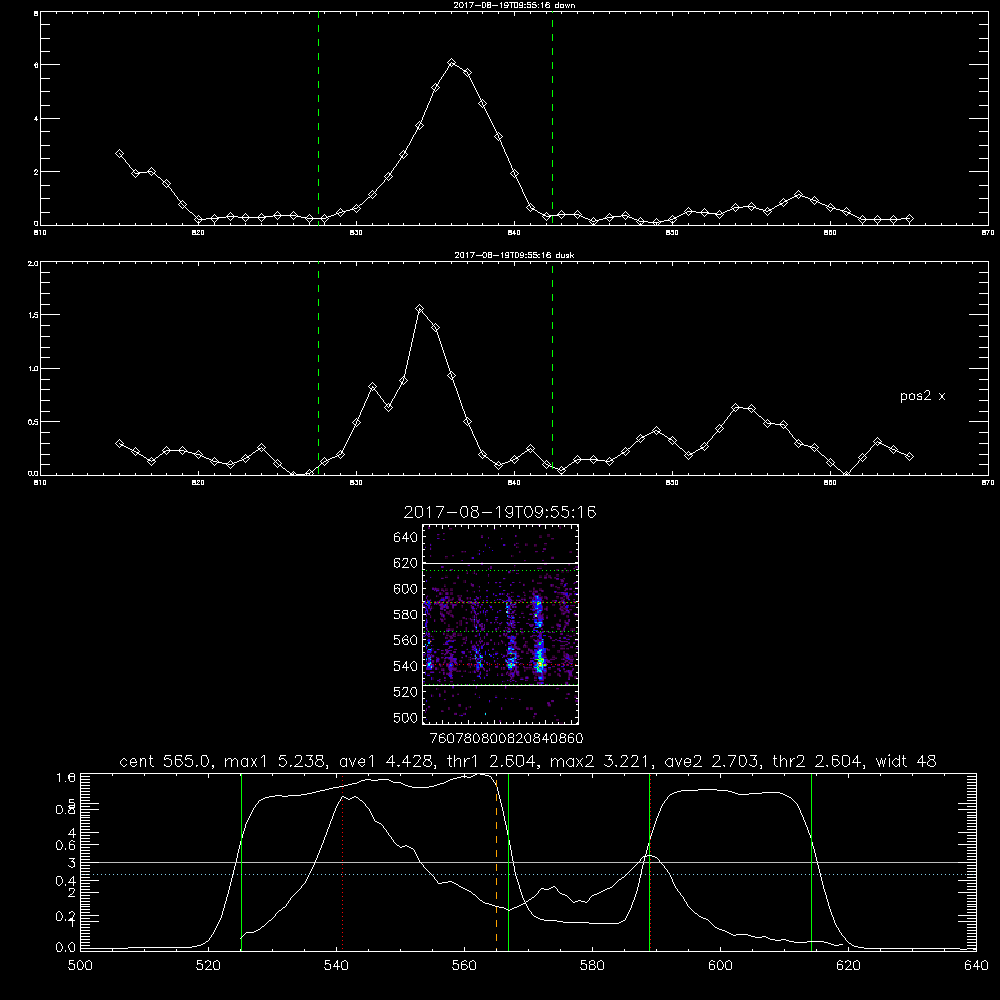Click the spectrogram title '2017-08-19T09:55:16'
Image resolution: width=1000 pixels, height=1000 pixels.
pos(500,512)
